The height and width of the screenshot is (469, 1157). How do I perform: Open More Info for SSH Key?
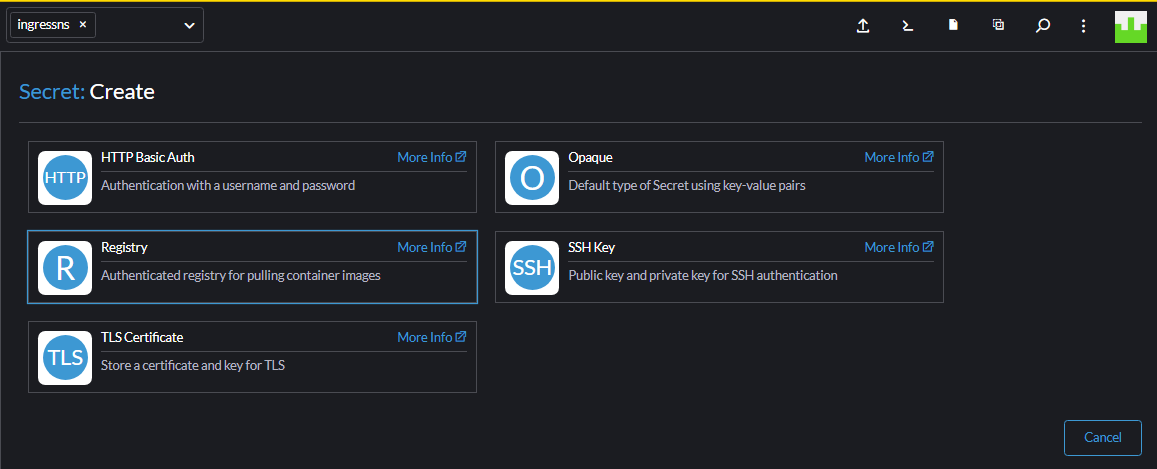(x=899, y=247)
